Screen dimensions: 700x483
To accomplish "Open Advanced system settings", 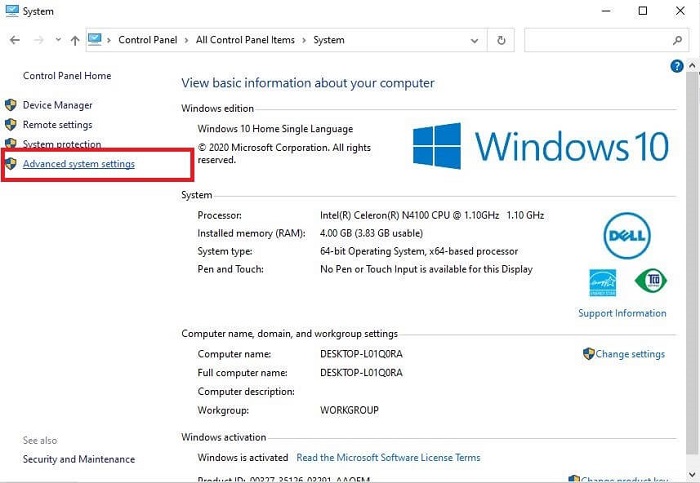I will pos(79,164).
